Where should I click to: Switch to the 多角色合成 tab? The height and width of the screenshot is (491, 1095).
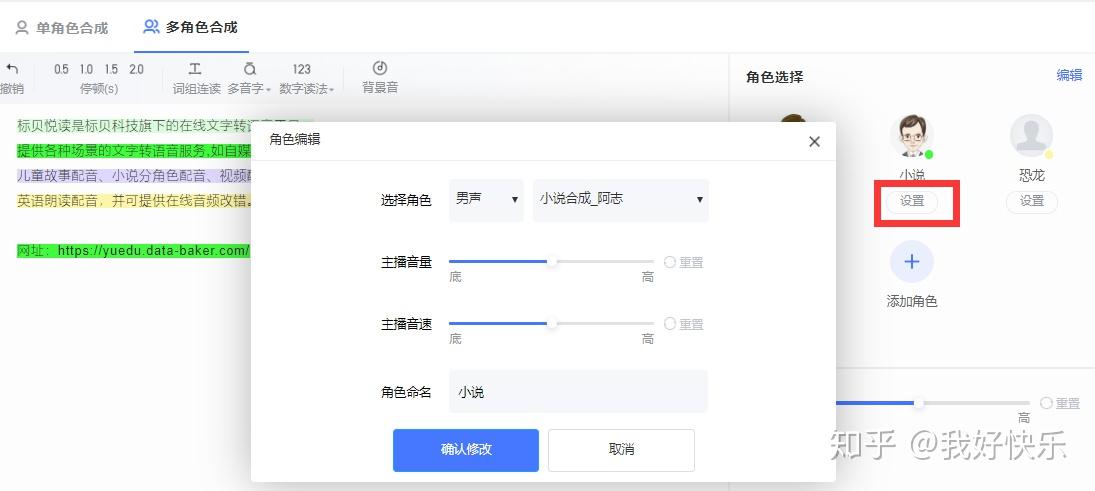pyautogui.click(x=190, y=27)
